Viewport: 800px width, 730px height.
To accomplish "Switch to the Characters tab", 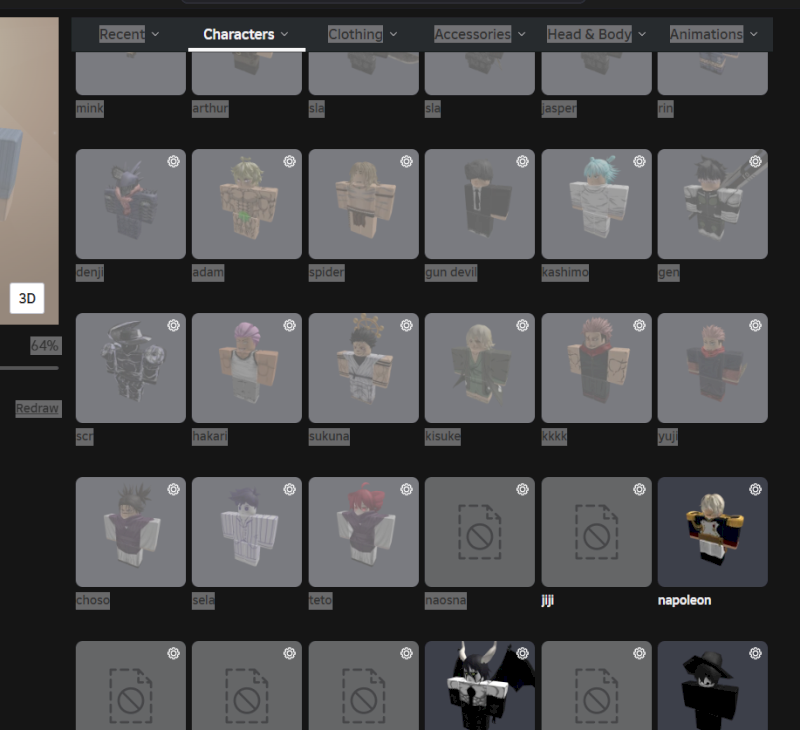I will [x=246, y=34].
